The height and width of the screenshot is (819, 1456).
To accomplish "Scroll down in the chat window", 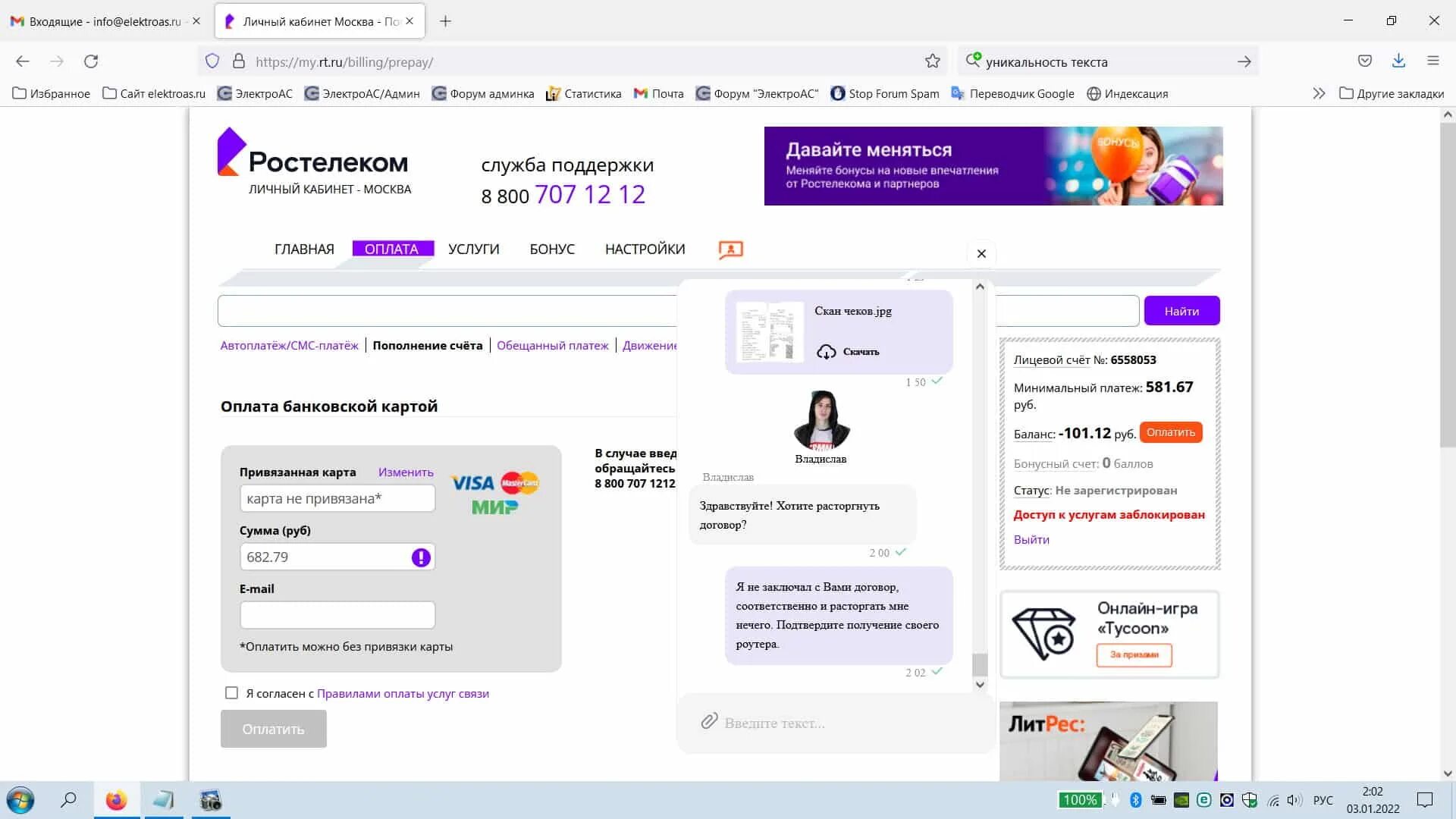I will (x=979, y=684).
